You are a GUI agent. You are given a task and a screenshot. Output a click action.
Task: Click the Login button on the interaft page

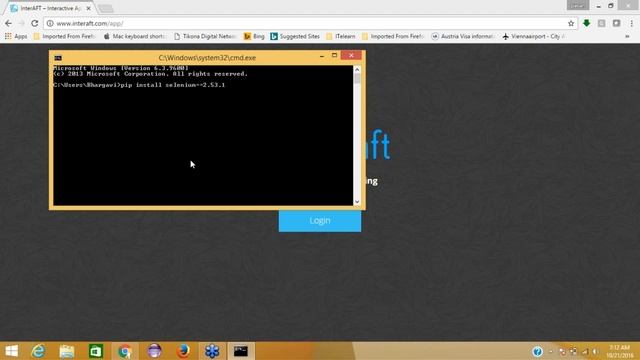pyautogui.click(x=320, y=221)
